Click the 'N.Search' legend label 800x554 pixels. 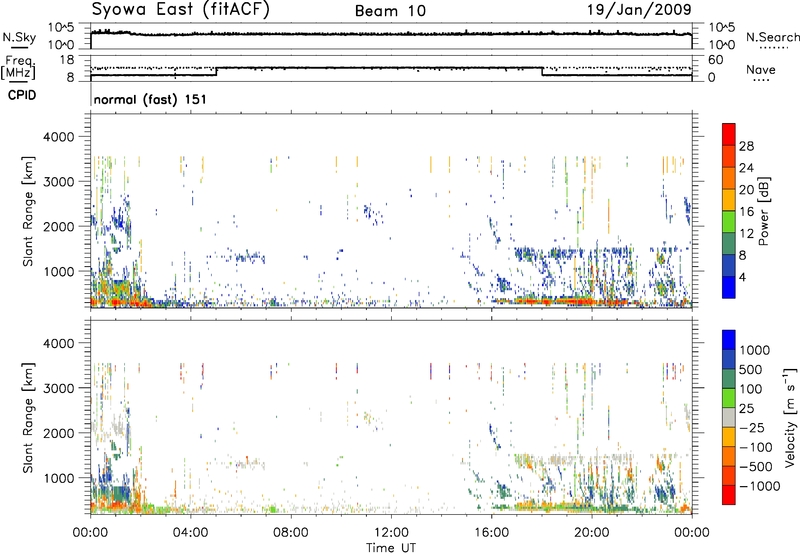click(773, 37)
